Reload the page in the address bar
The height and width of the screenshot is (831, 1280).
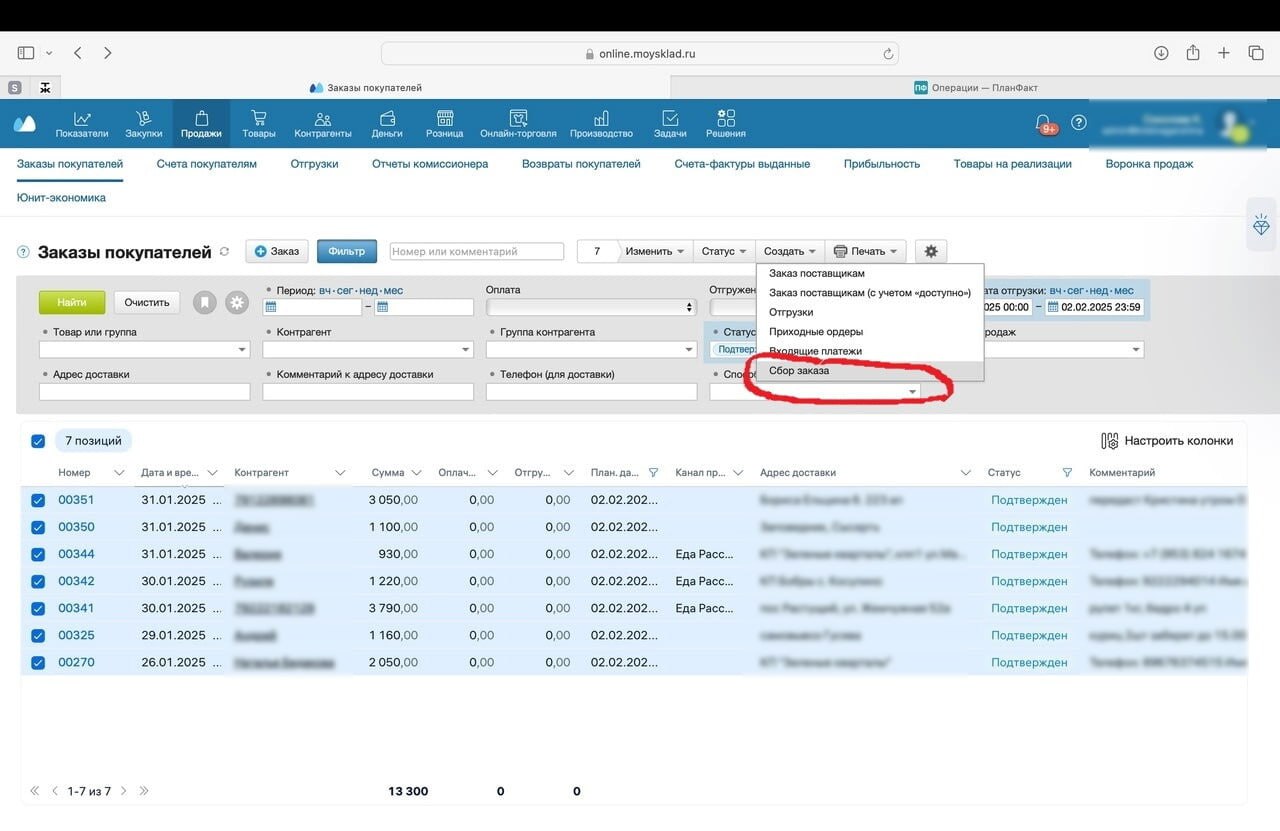pyautogui.click(x=887, y=54)
